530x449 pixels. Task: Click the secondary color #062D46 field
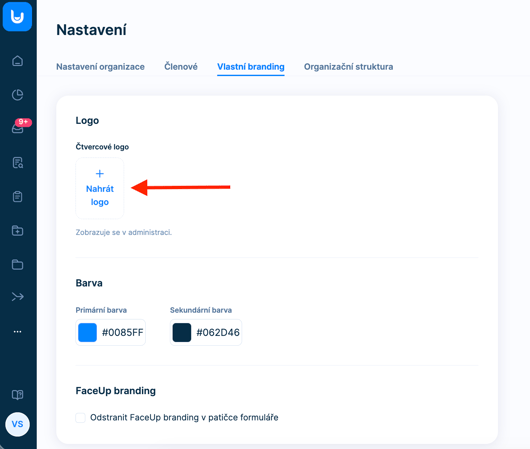[x=206, y=332]
